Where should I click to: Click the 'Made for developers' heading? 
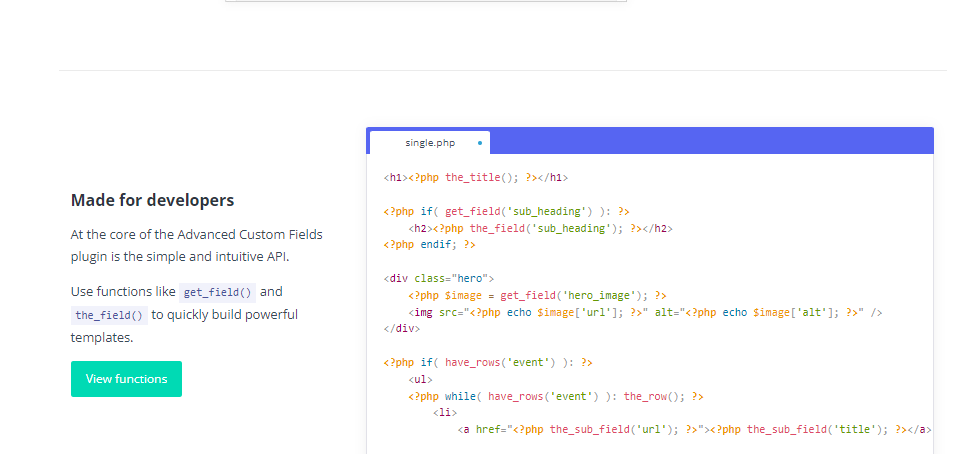pos(152,200)
